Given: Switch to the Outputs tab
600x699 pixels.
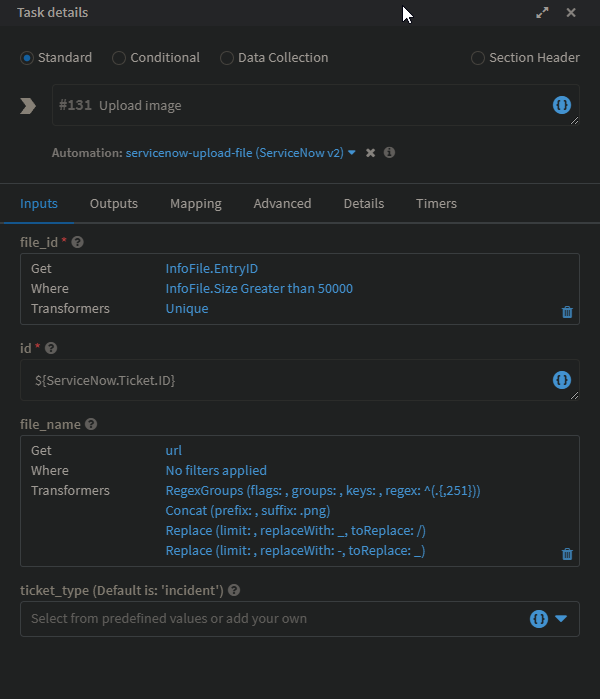Looking at the screenshot, I should pyautogui.click(x=114, y=203).
